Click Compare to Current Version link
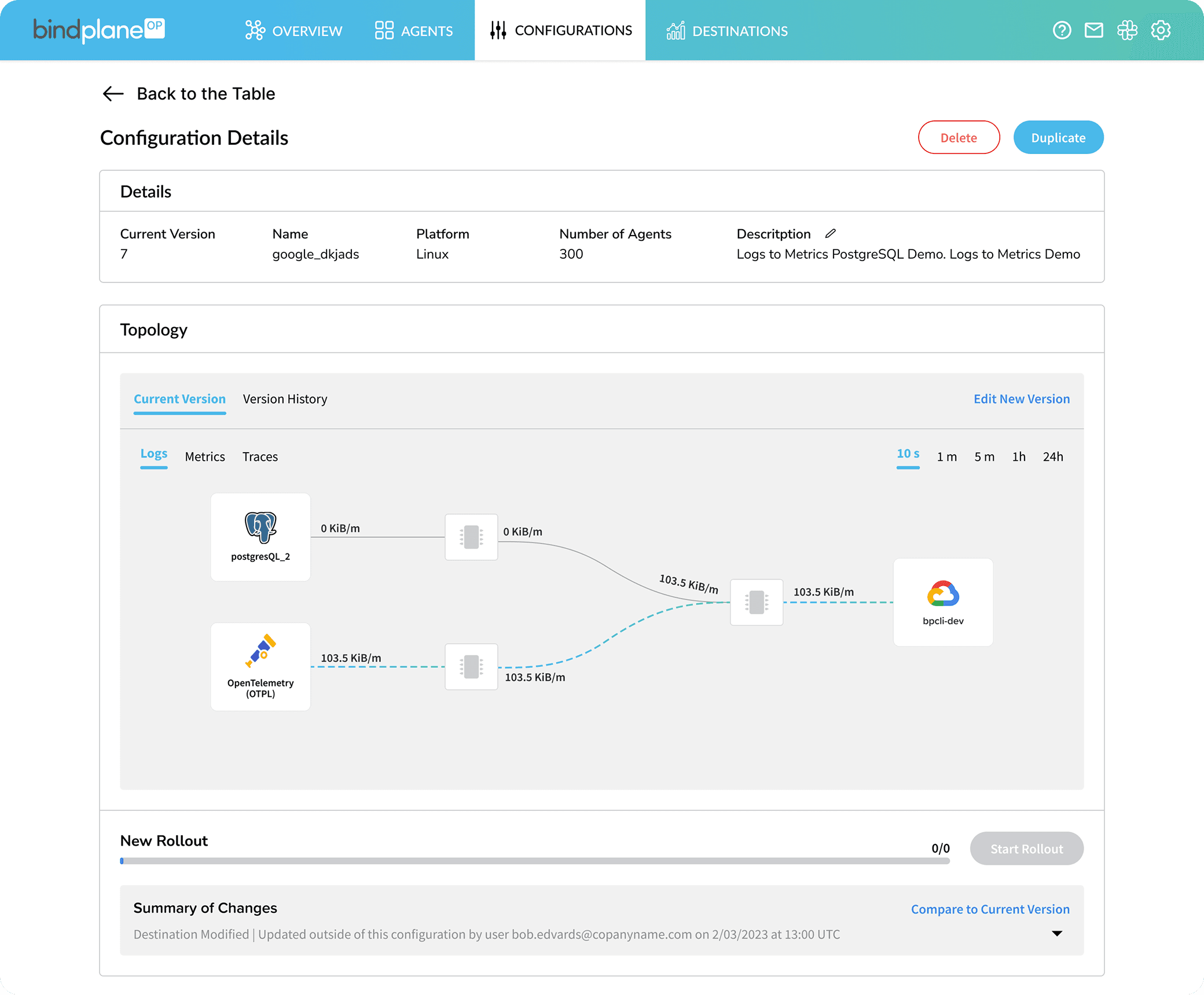Screen dimensions: 1204x995 point(990,909)
